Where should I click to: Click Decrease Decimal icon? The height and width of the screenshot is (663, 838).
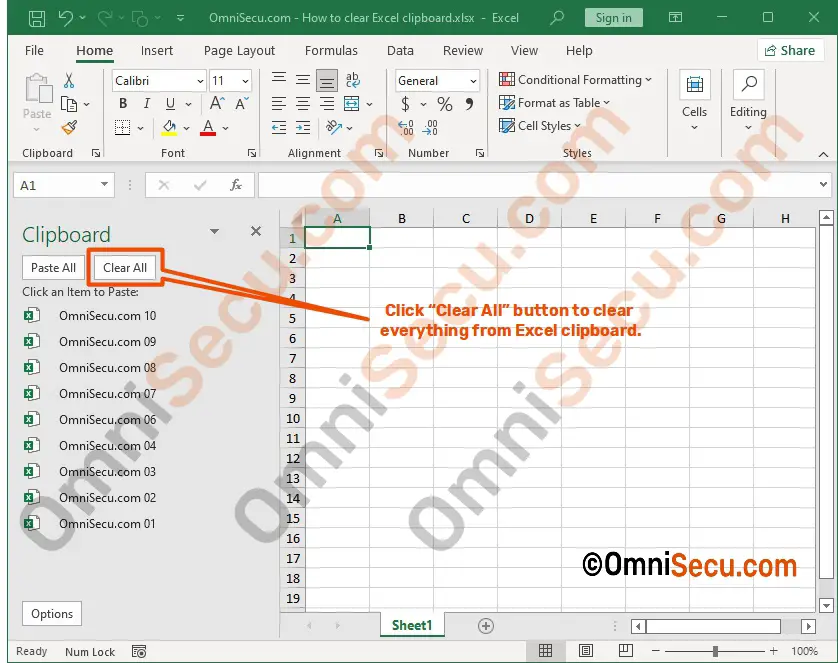430,128
